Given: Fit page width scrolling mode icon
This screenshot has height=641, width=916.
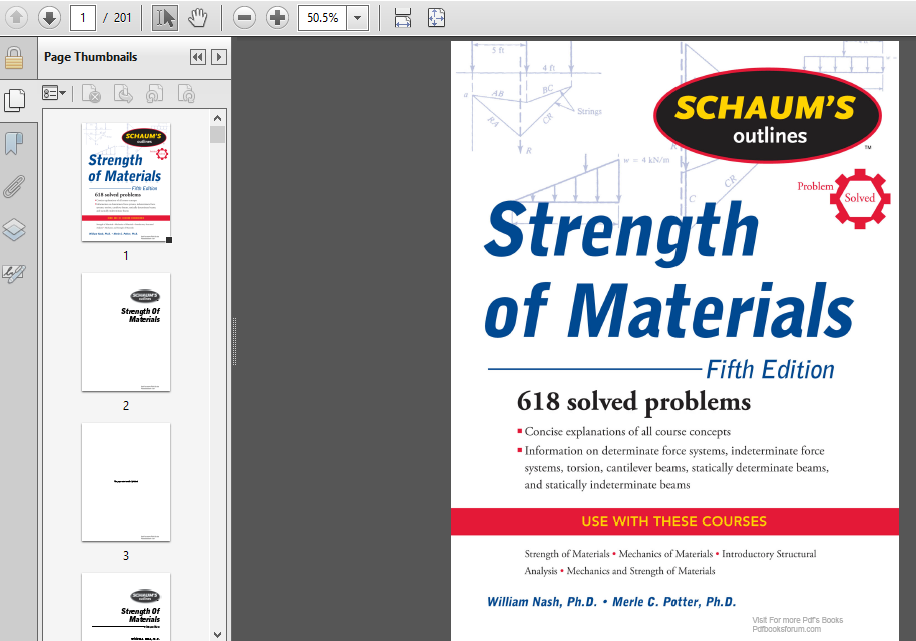Looking at the screenshot, I should [x=403, y=18].
